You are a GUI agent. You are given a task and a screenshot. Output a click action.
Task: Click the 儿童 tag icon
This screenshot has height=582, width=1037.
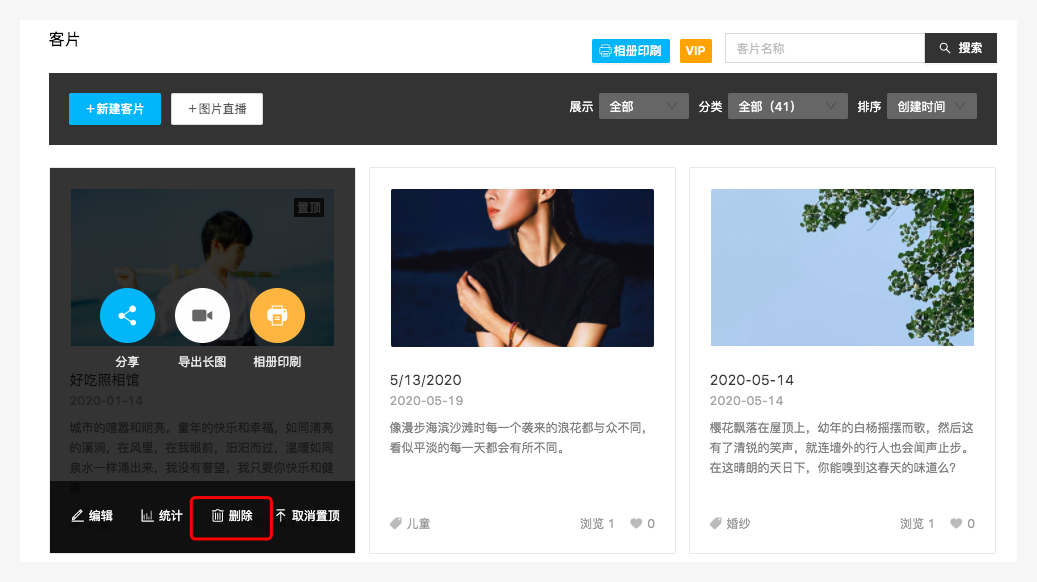pos(396,524)
